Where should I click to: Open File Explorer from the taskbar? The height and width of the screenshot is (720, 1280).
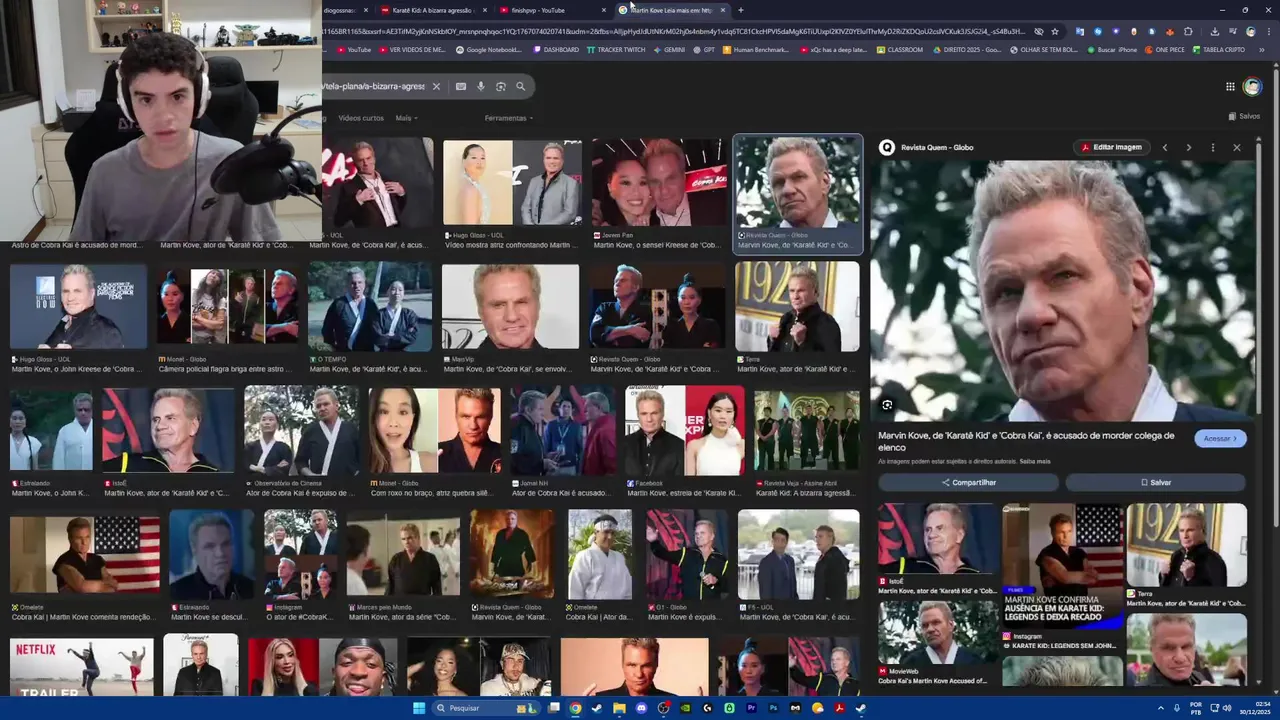point(619,708)
